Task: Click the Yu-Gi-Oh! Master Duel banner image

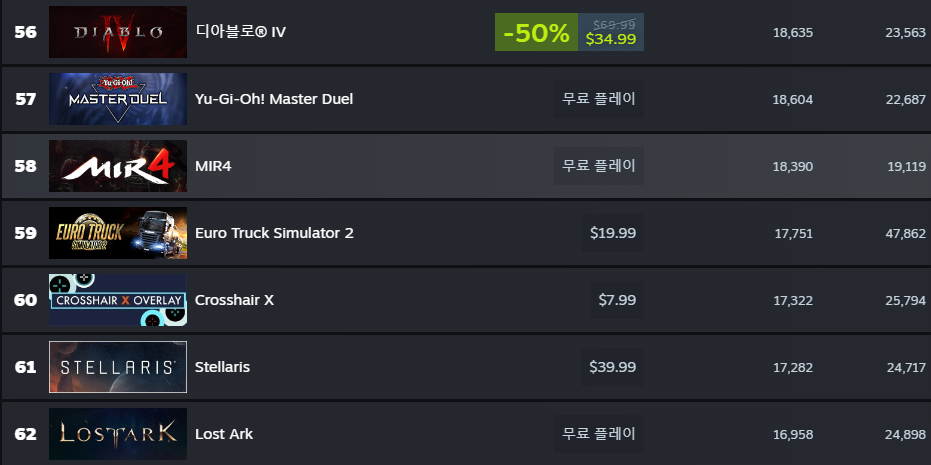Action: click(x=118, y=99)
